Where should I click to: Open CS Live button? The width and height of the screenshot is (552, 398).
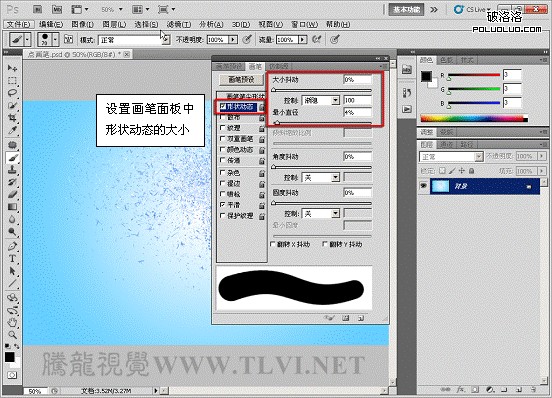point(473,10)
